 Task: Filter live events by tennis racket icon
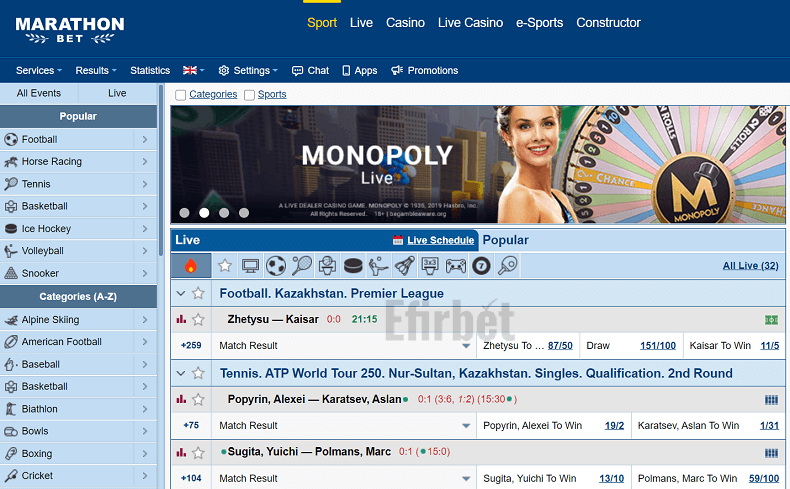tap(302, 265)
